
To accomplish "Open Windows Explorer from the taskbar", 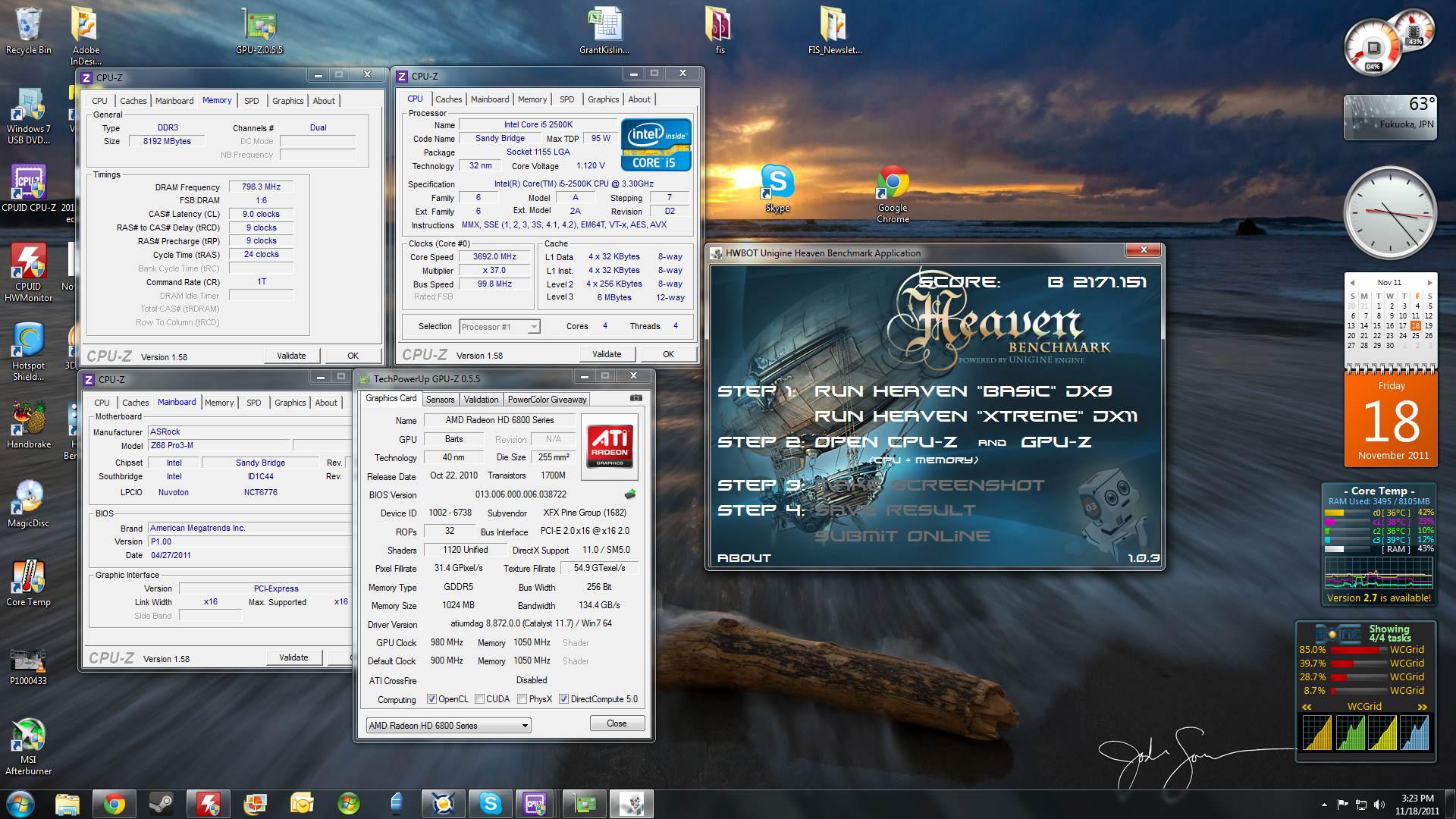I will (x=67, y=803).
